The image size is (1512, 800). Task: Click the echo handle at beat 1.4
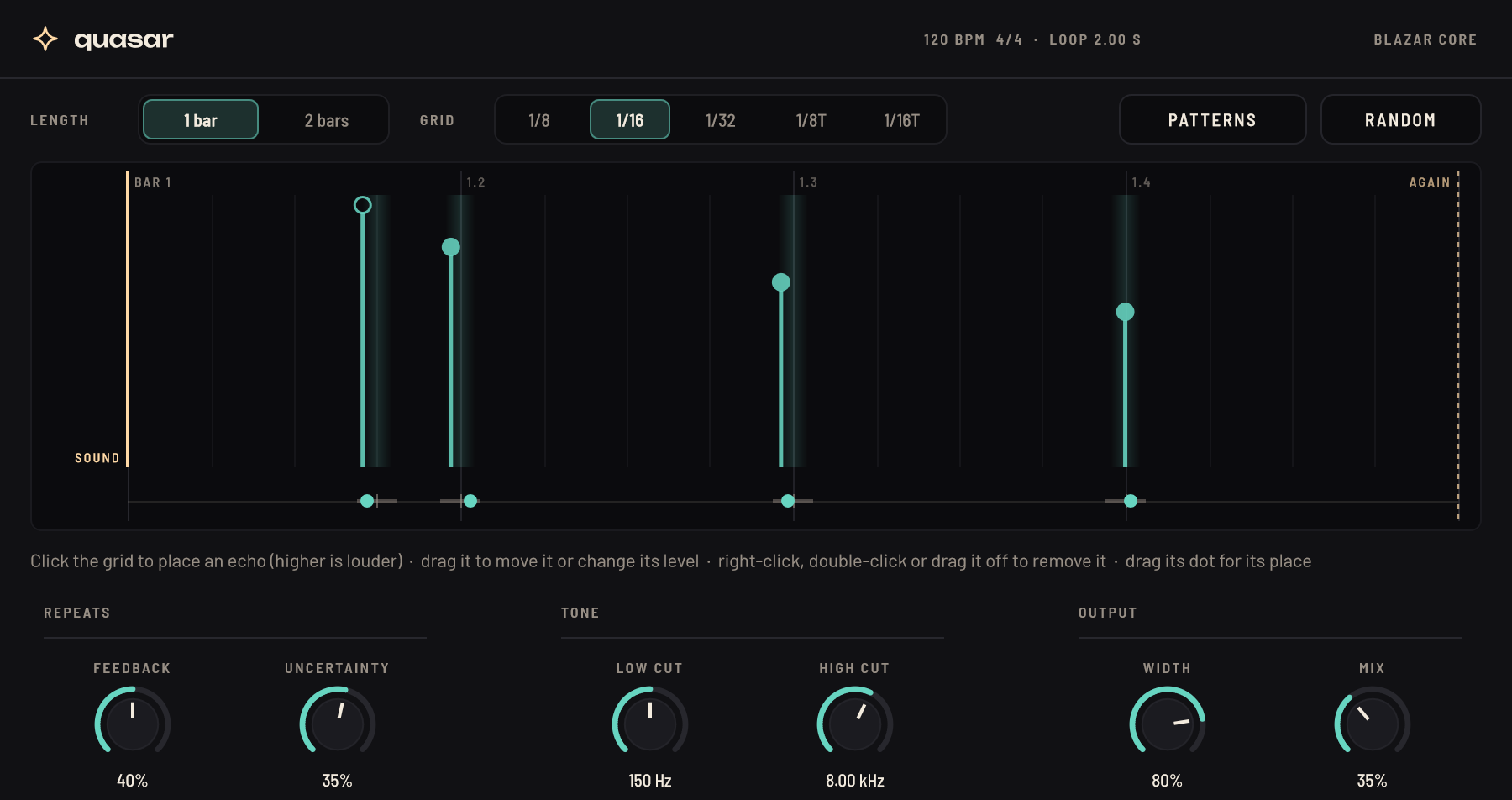1126,312
